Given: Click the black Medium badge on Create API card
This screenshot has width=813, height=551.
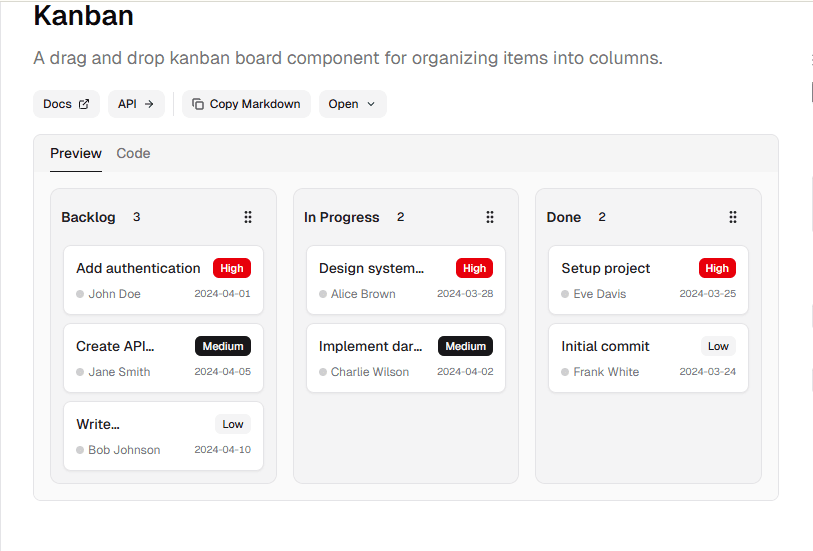Looking at the screenshot, I should pyautogui.click(x=223, y=346).
